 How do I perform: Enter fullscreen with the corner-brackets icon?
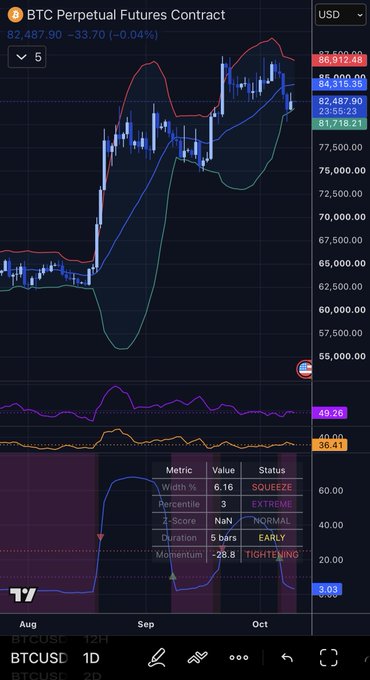click(x=328, y=657)
